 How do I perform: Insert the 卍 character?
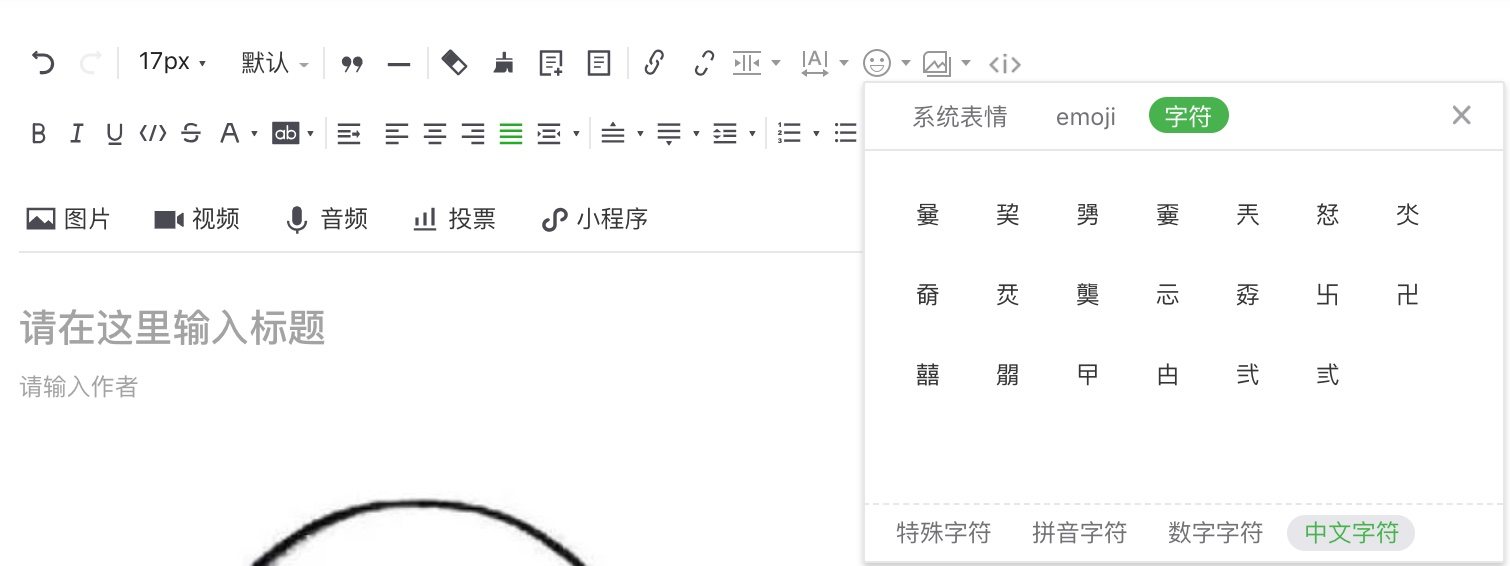point(1408,294)
